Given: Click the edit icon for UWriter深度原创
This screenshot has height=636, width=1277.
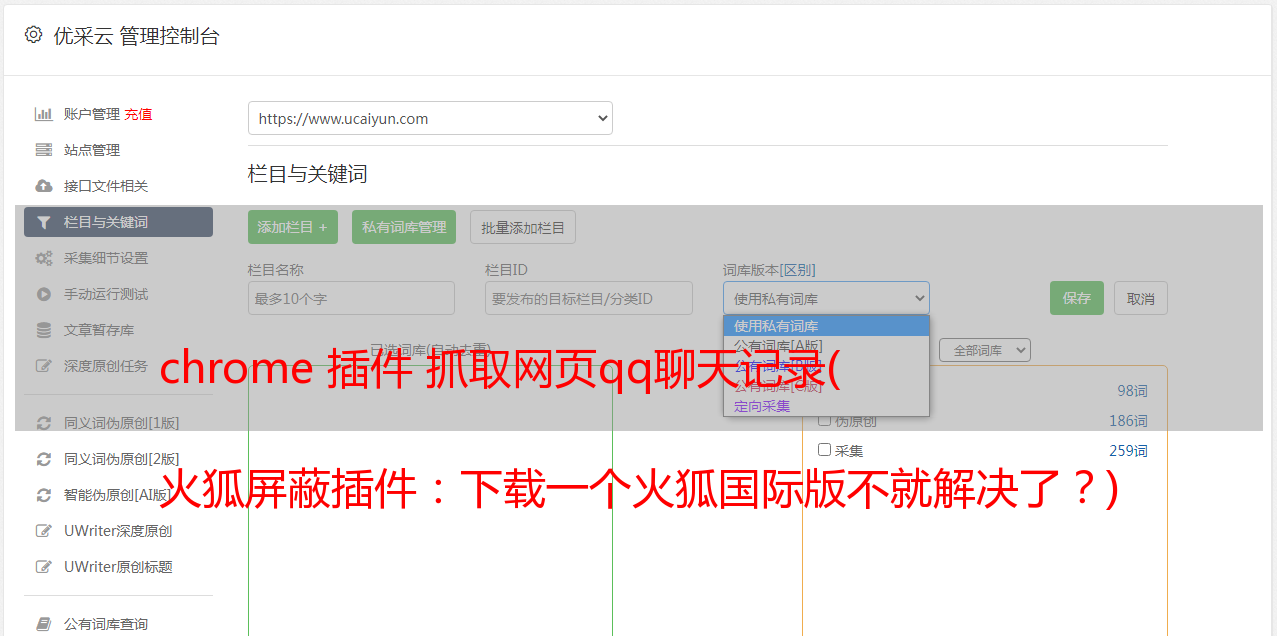Looking at the screenshot, I should pyautogui.click(x=43, y=531).
